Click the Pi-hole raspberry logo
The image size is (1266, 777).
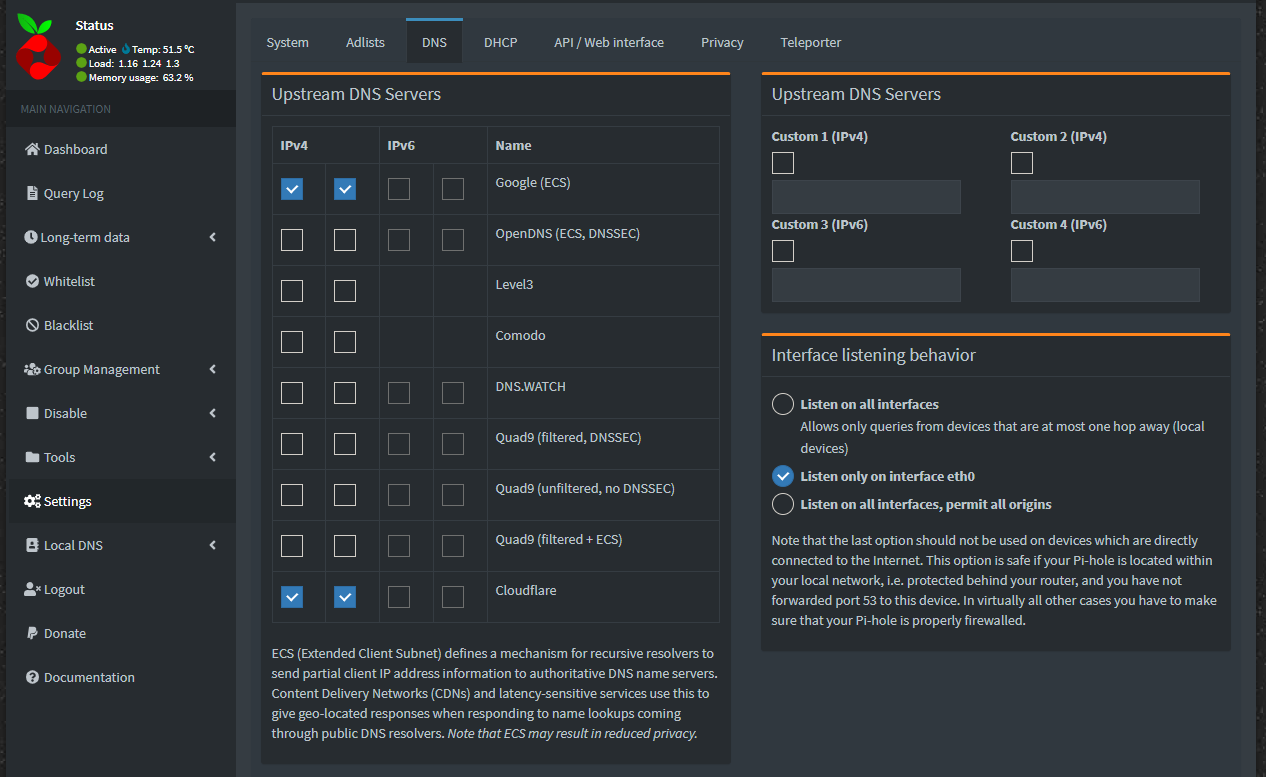(38, 47)
